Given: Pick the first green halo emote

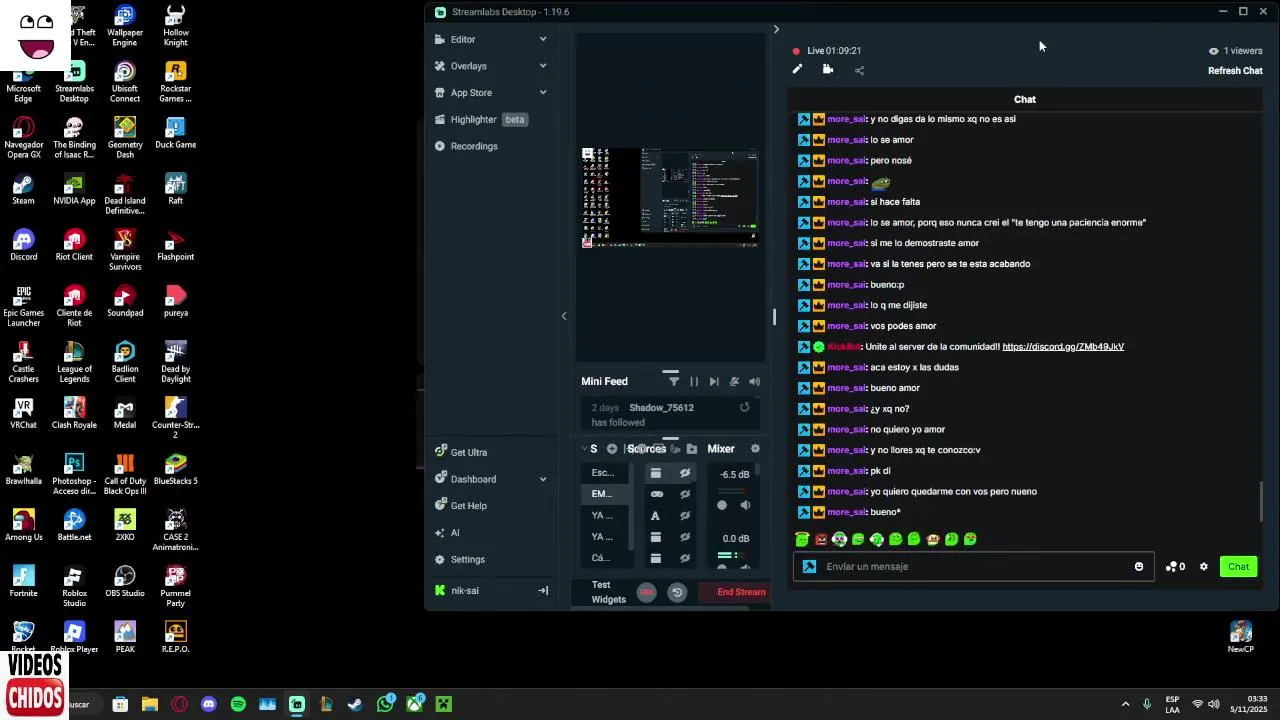Looking at the screenshot, I should [802, 539].
